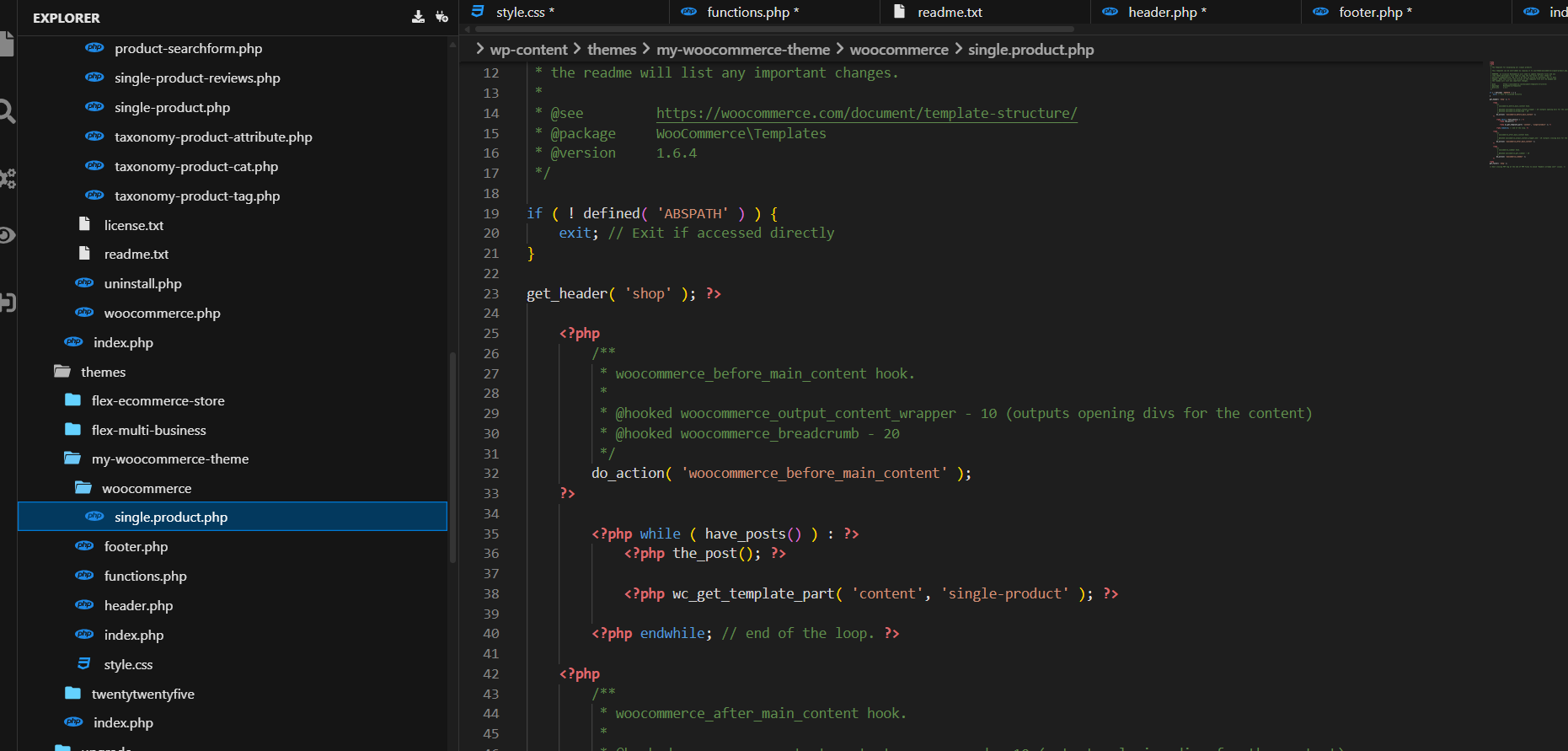Click the document icon beside license.txt
Viewport: 1568px width, 751px height.
(84, 224)
